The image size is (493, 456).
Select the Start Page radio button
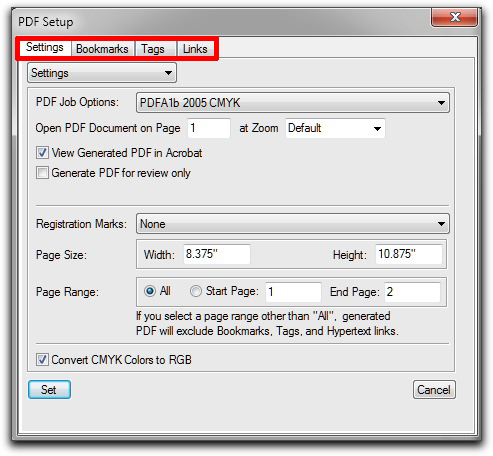(196, 291)
